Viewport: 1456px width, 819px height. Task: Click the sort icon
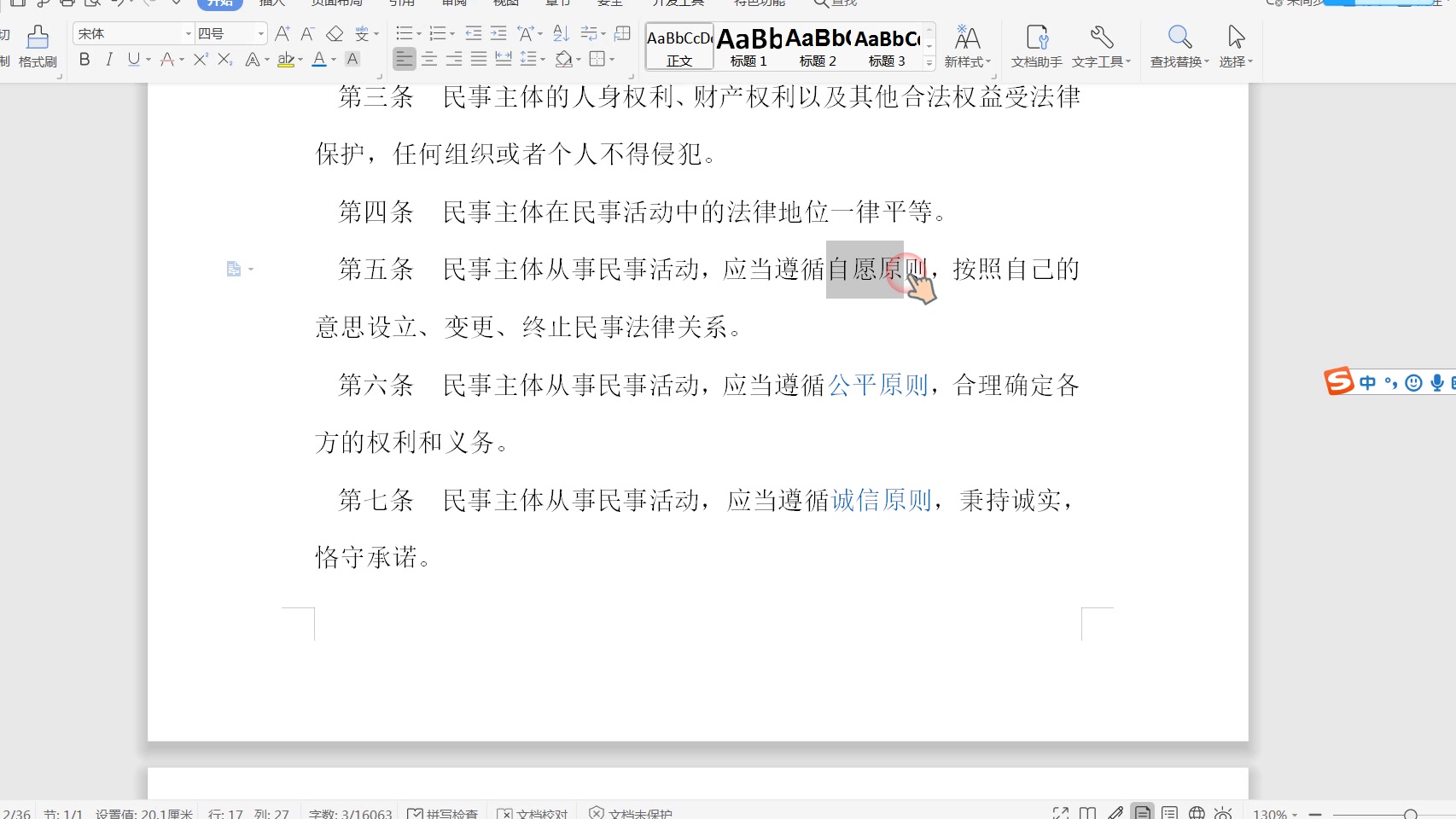pyautogui.click(x=561, y=33)
